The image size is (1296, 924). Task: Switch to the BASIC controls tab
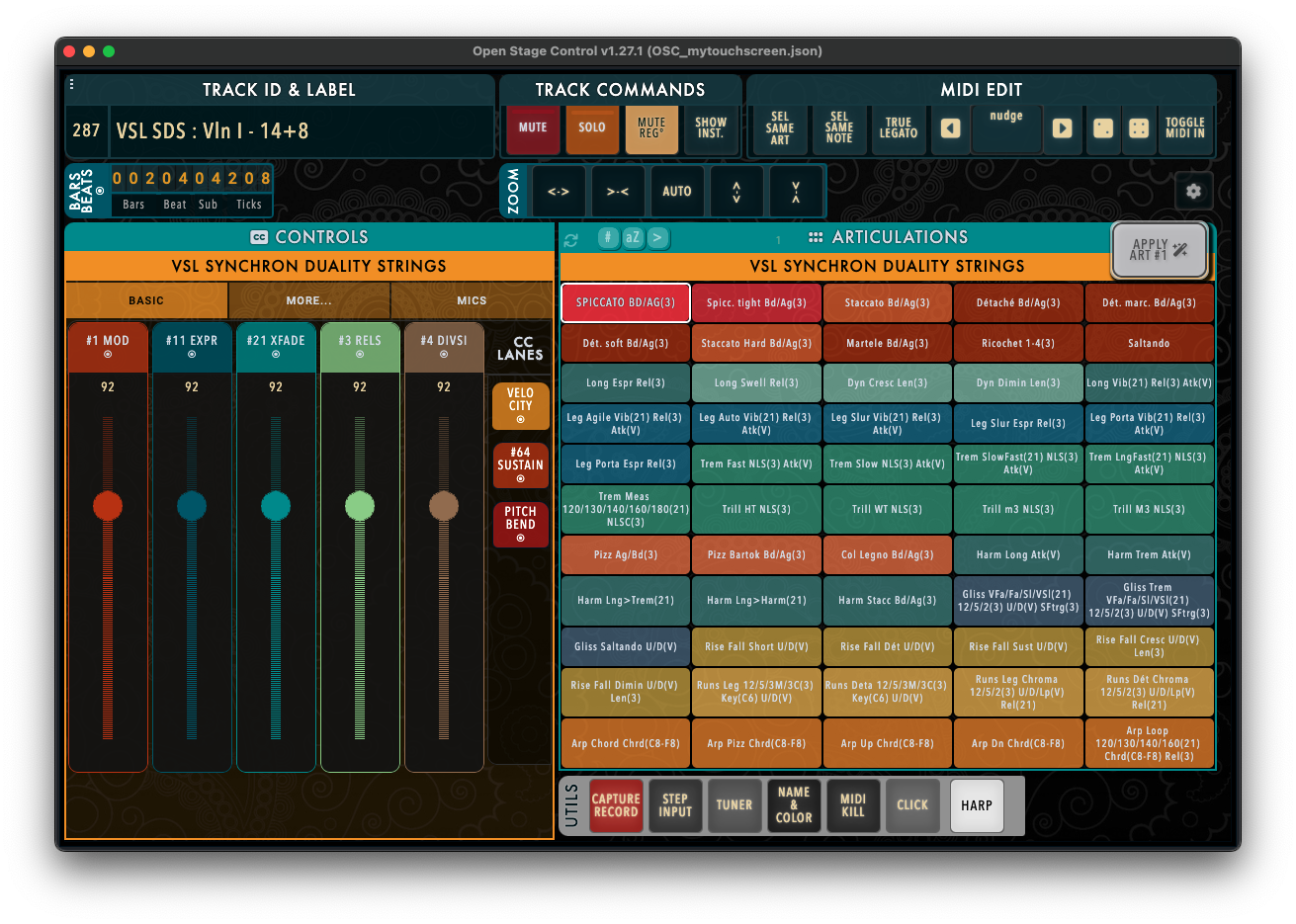click(x=146, y=300)
